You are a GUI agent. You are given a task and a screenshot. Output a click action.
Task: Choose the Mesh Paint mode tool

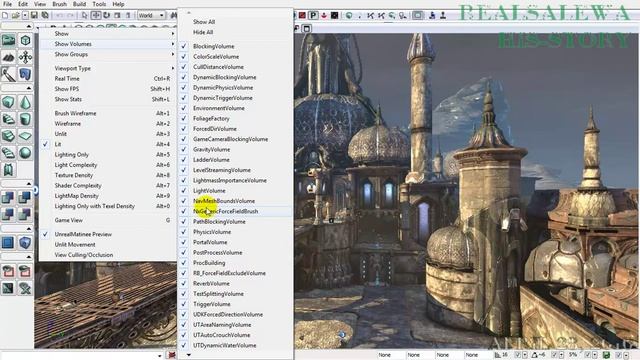[8, 74]
